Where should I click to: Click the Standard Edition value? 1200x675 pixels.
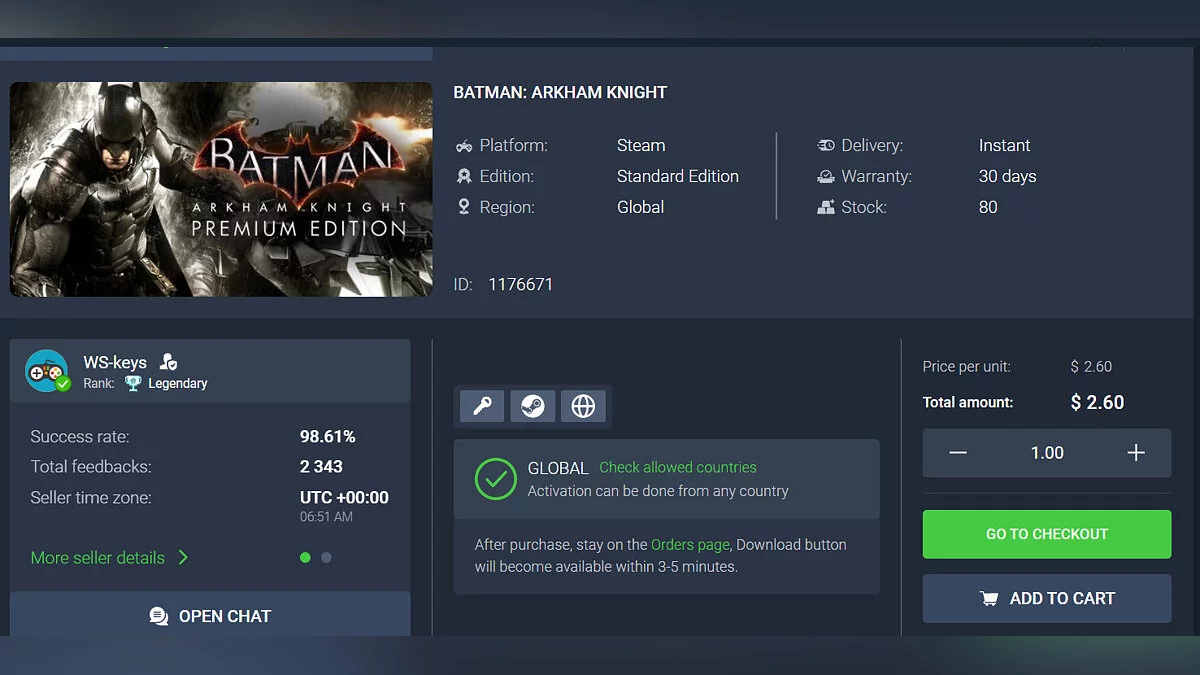pos(678,176)
